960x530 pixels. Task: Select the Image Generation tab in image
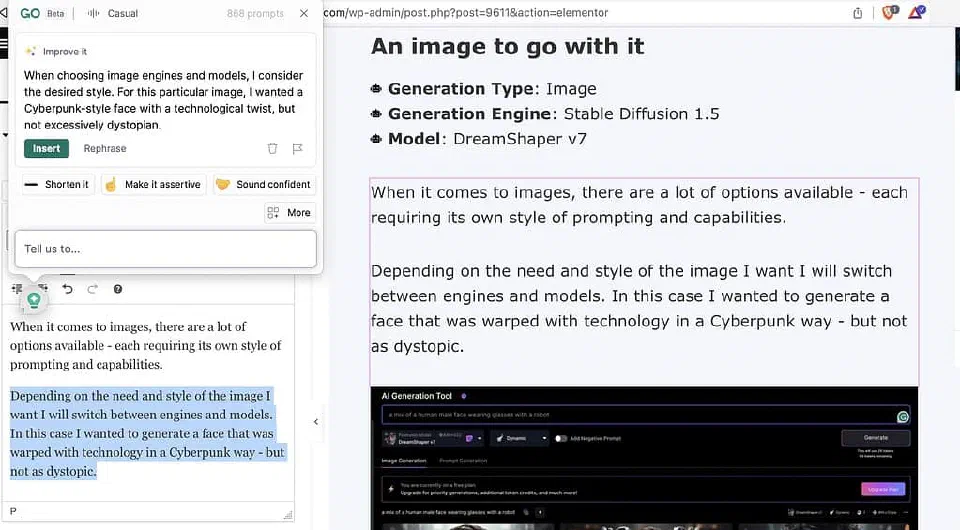pyautogui.click(x=403, y=460)
